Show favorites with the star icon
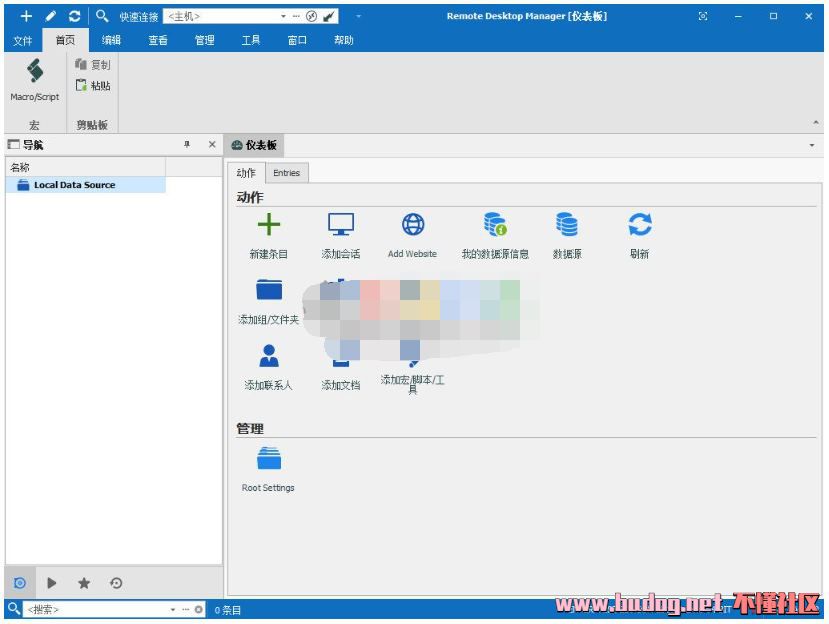The height and width of the screenshot is (624, 829). [84, 583]
